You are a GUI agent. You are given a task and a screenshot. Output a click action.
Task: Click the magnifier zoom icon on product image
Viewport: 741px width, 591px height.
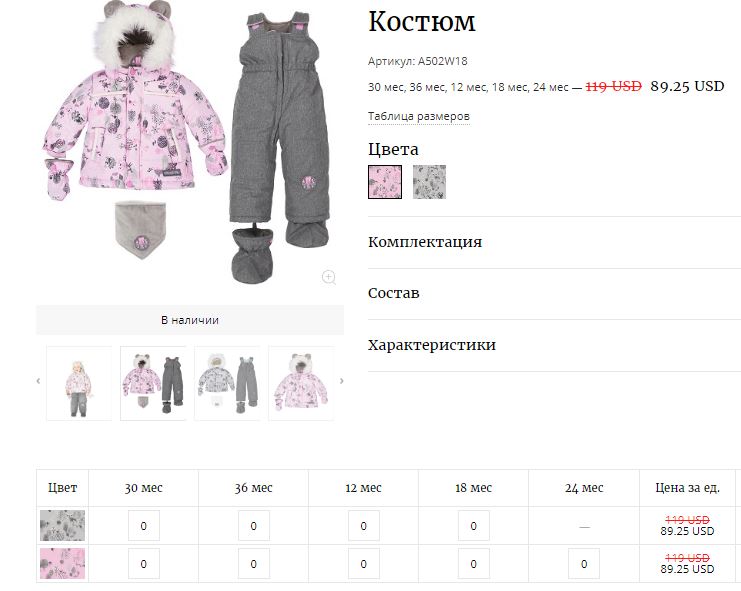click(x=329, y=277)
